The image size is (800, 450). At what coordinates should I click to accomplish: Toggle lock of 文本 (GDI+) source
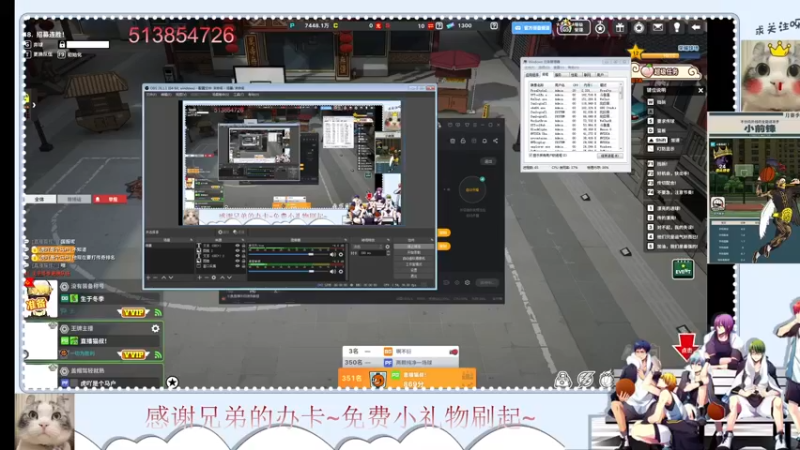[243, 245]
